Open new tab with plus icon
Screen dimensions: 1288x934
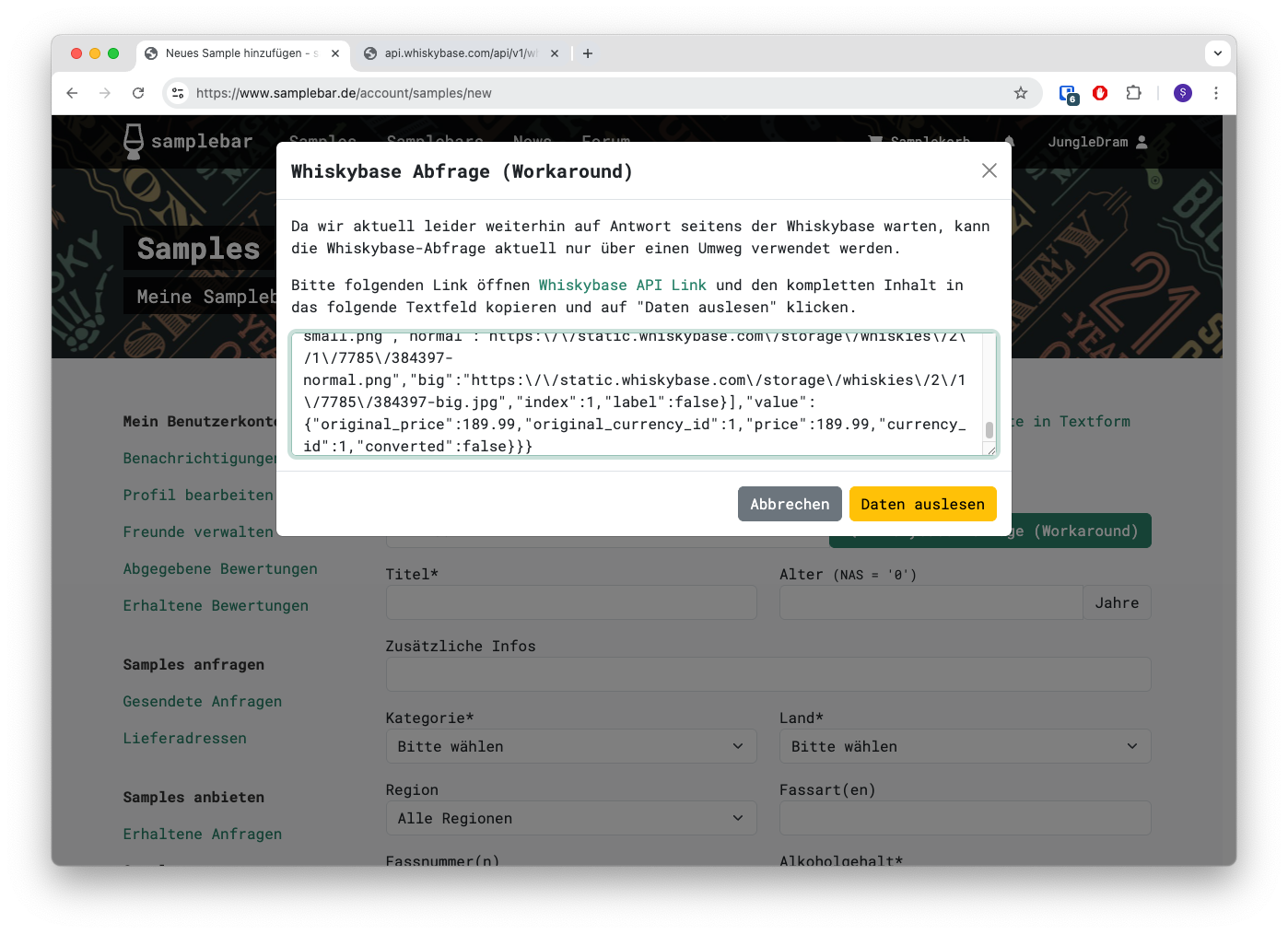coord(587,53)
